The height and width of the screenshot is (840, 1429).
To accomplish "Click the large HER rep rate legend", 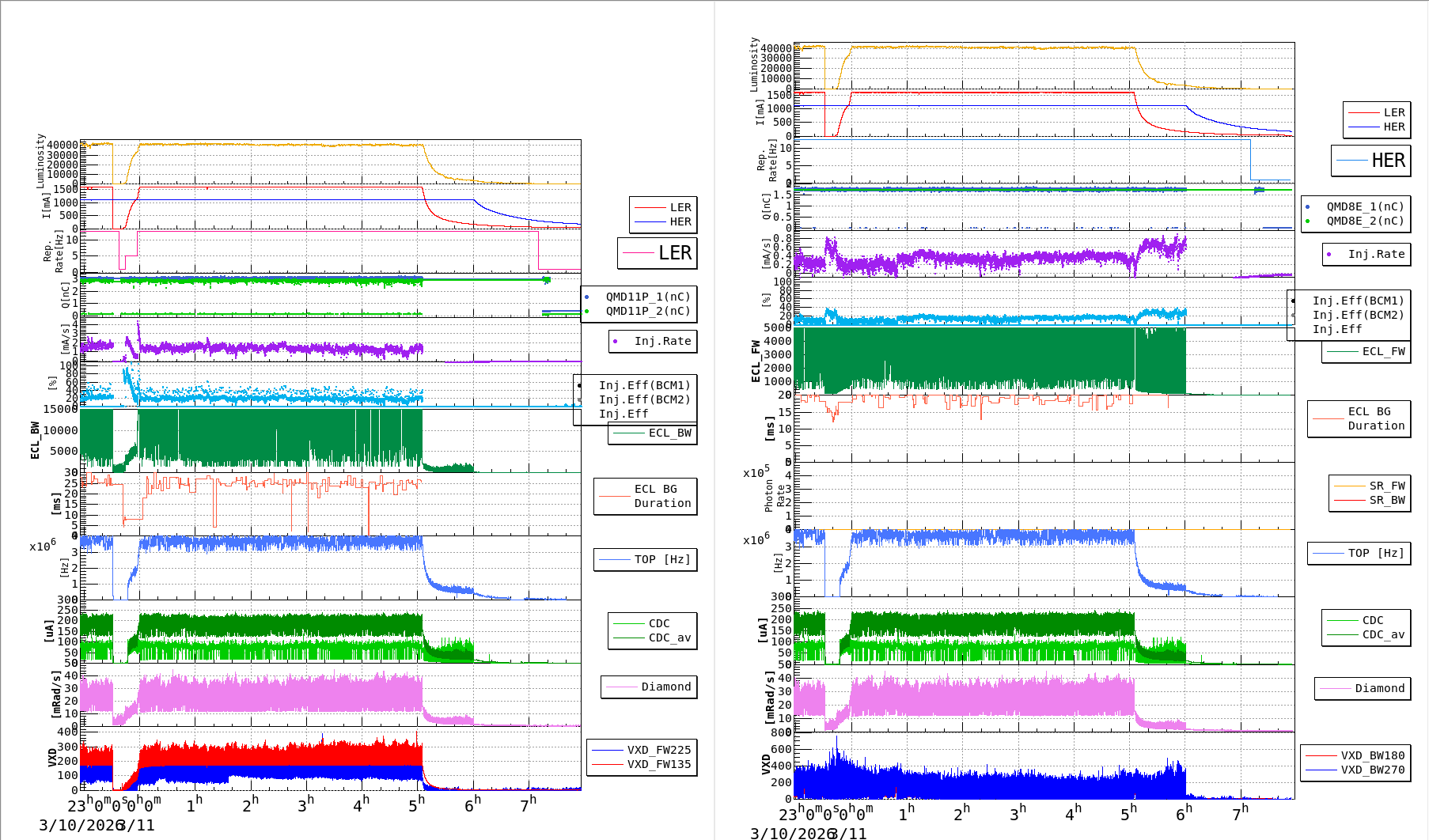I will coord(1371,161).
